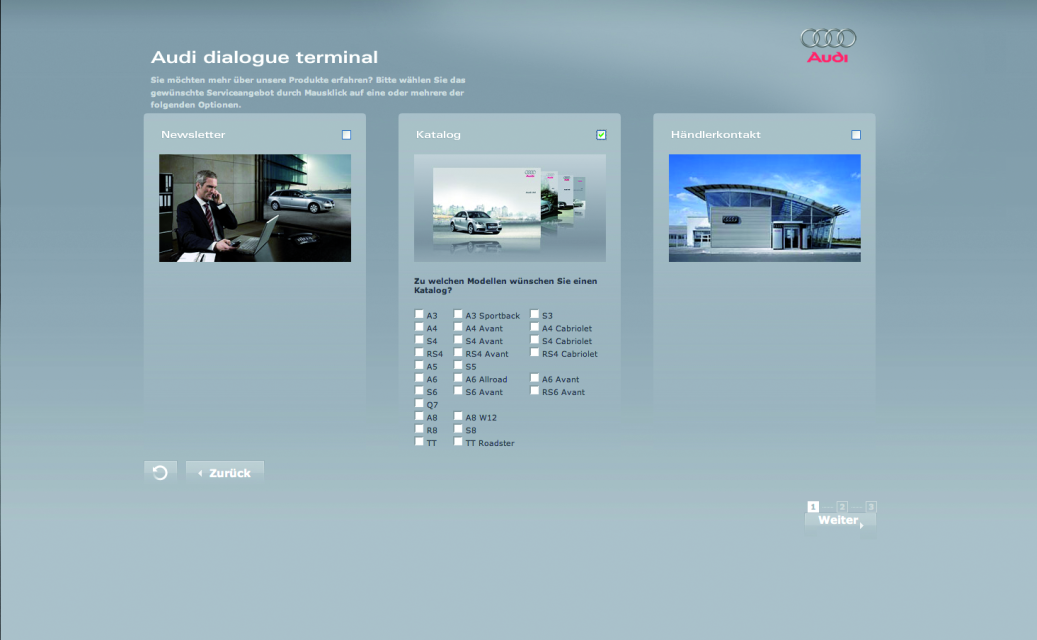This screenshot has height=640, width=1037.
Task: Select the A4 catalog checkbox
Action: pos(419,327)
